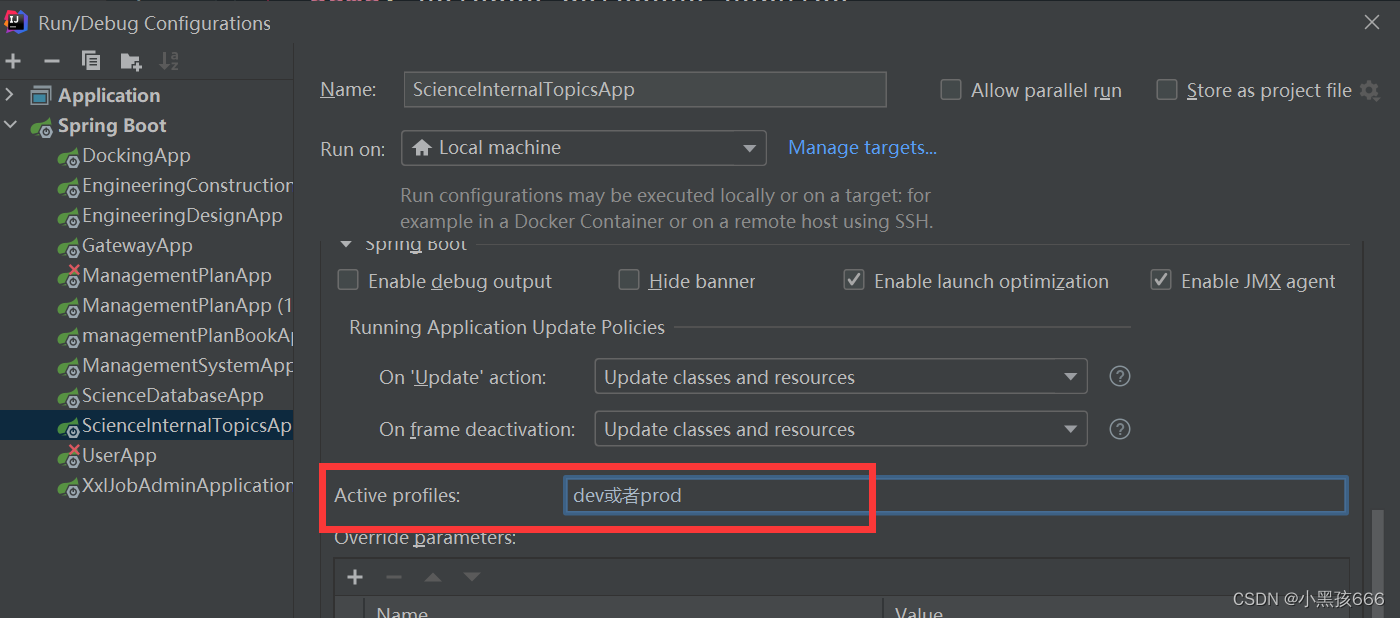Click the ManagementPlanApp error icon
Screen dimensions: 1400x618
point(68,276)
